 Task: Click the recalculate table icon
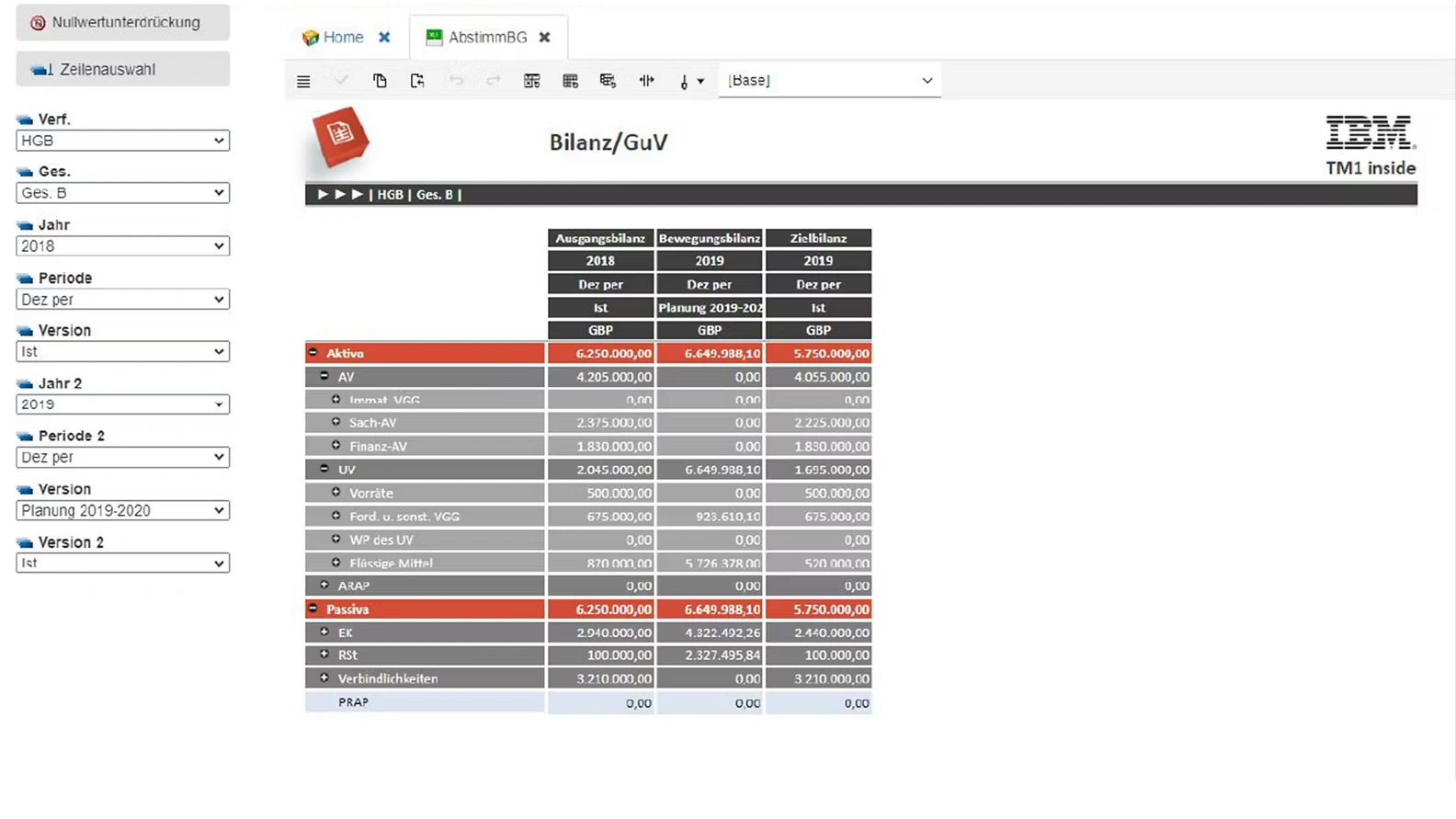point(570,81)
